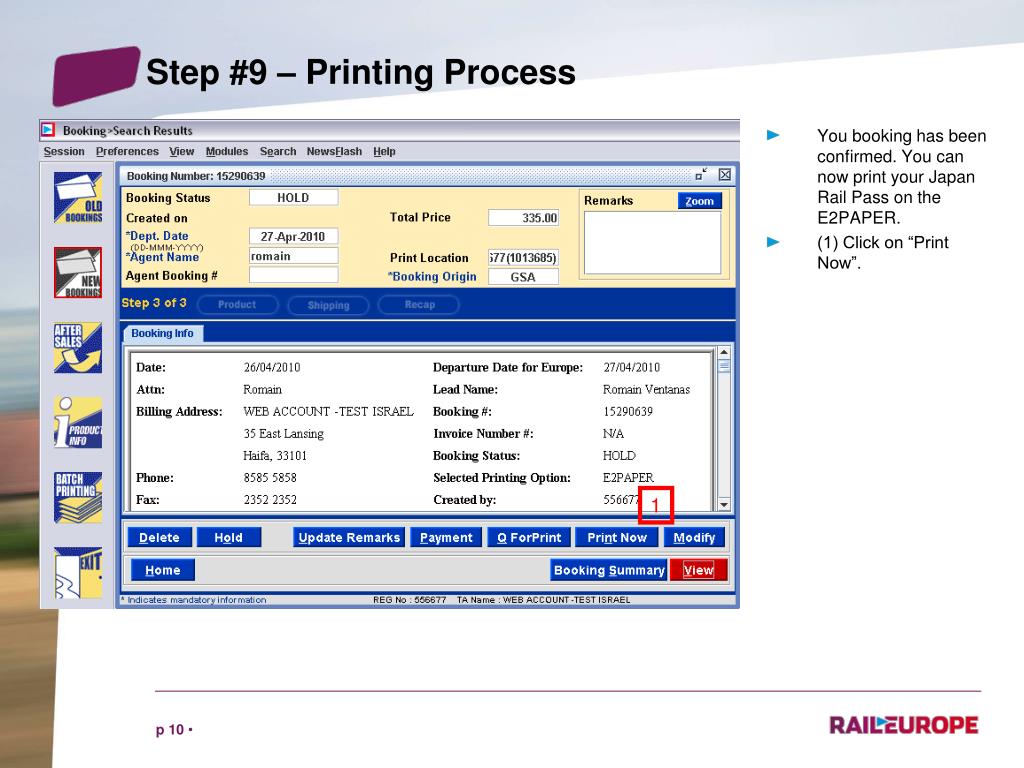Close the Booking Number panel
Viewport: 1024px width, 768px height.
pos(724,174)
